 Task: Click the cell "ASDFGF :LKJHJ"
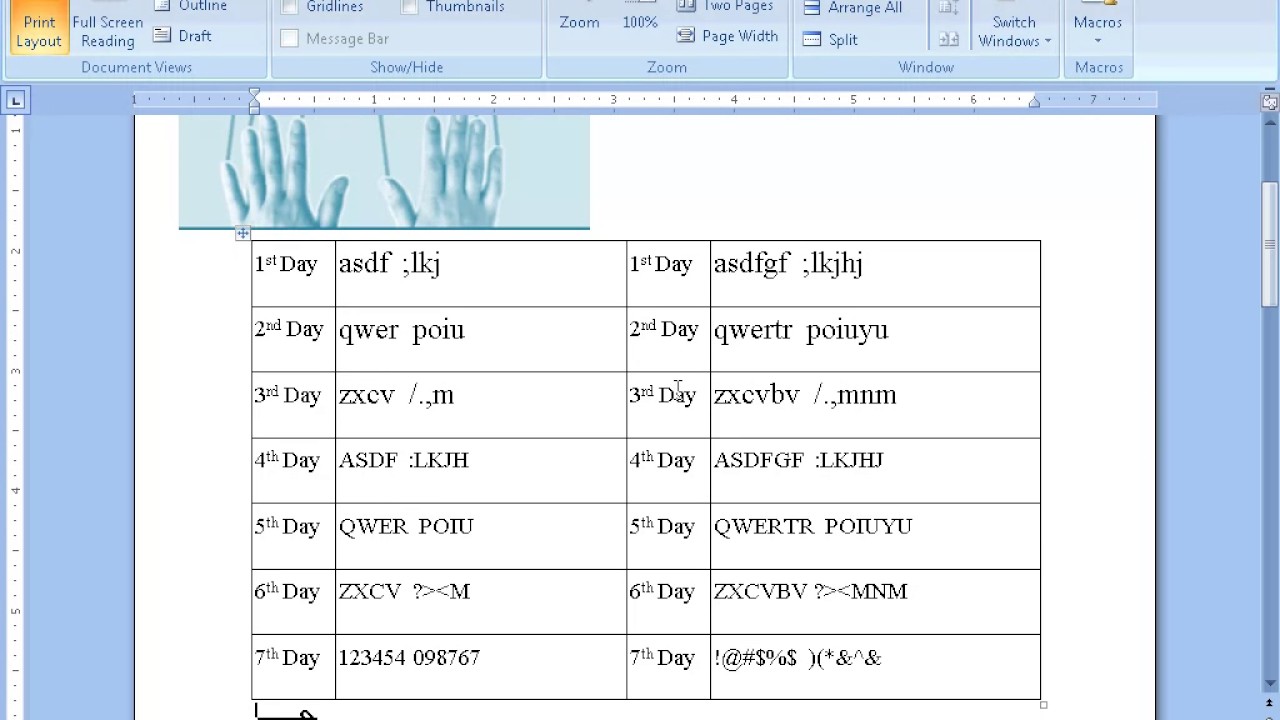point(875,470)
